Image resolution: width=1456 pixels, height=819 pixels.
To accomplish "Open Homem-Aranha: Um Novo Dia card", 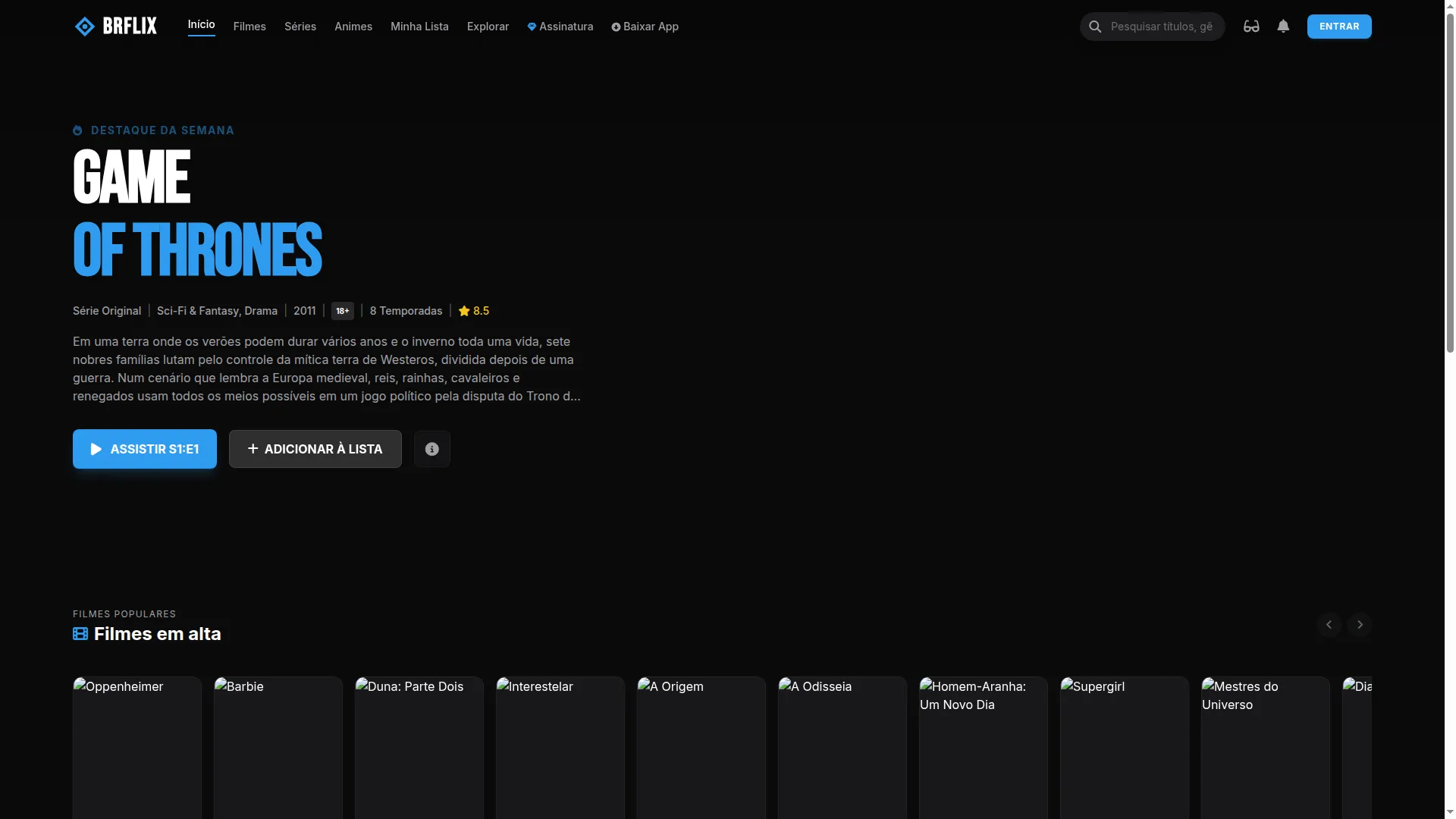I will click(984, 748).
